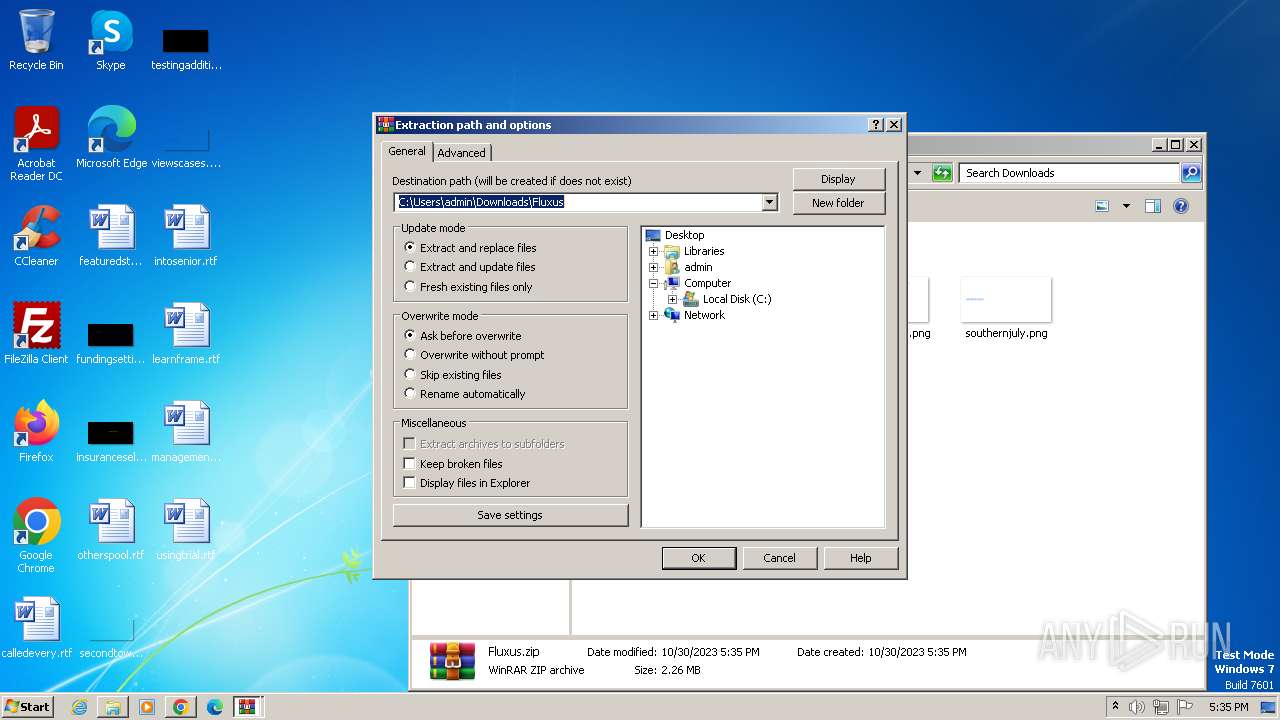Launch Acrobat Reader DC from desktop
Image resolution: width=1280 pixels, height=720 pixels.
(x=36, y=144)
